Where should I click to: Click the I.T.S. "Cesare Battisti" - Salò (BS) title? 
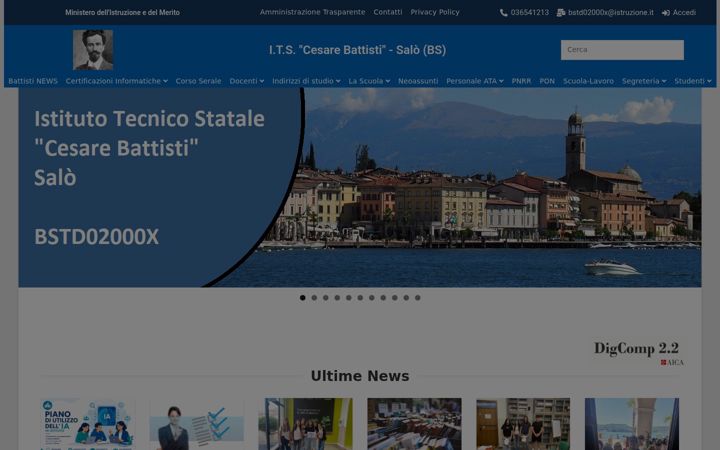(357, 50)
